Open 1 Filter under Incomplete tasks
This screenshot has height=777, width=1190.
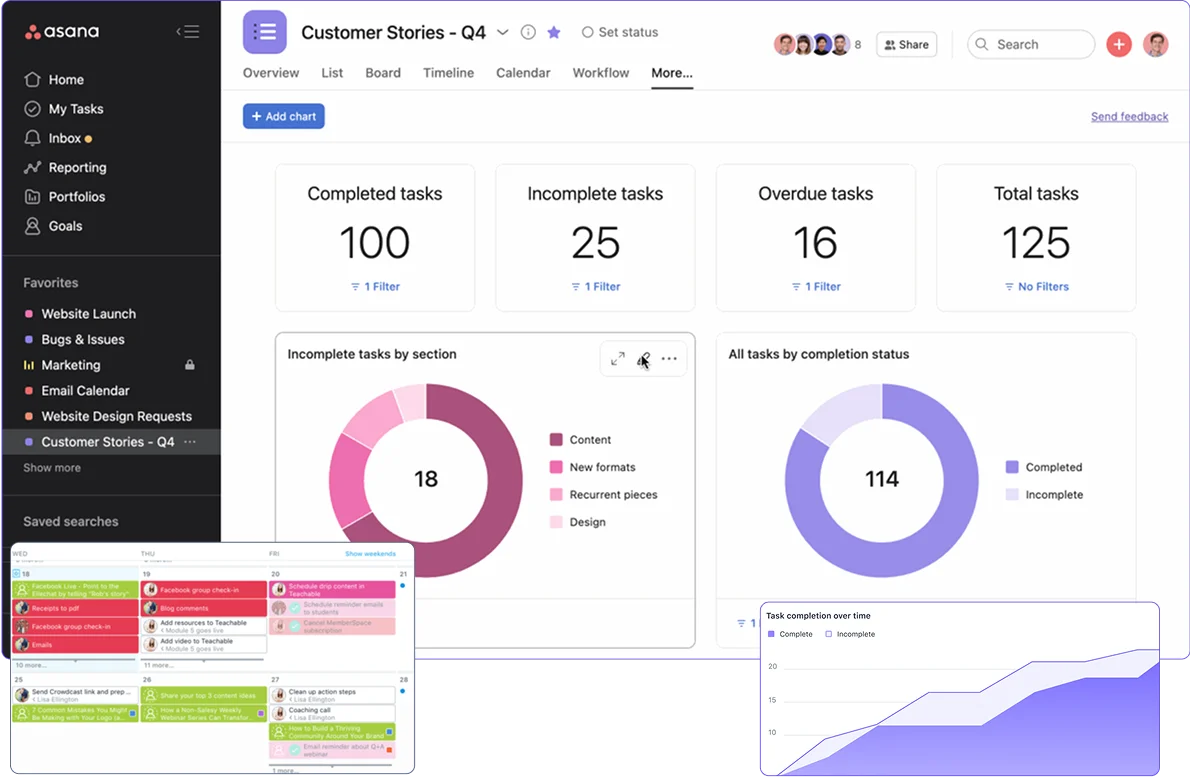click(x=595, y=286)
